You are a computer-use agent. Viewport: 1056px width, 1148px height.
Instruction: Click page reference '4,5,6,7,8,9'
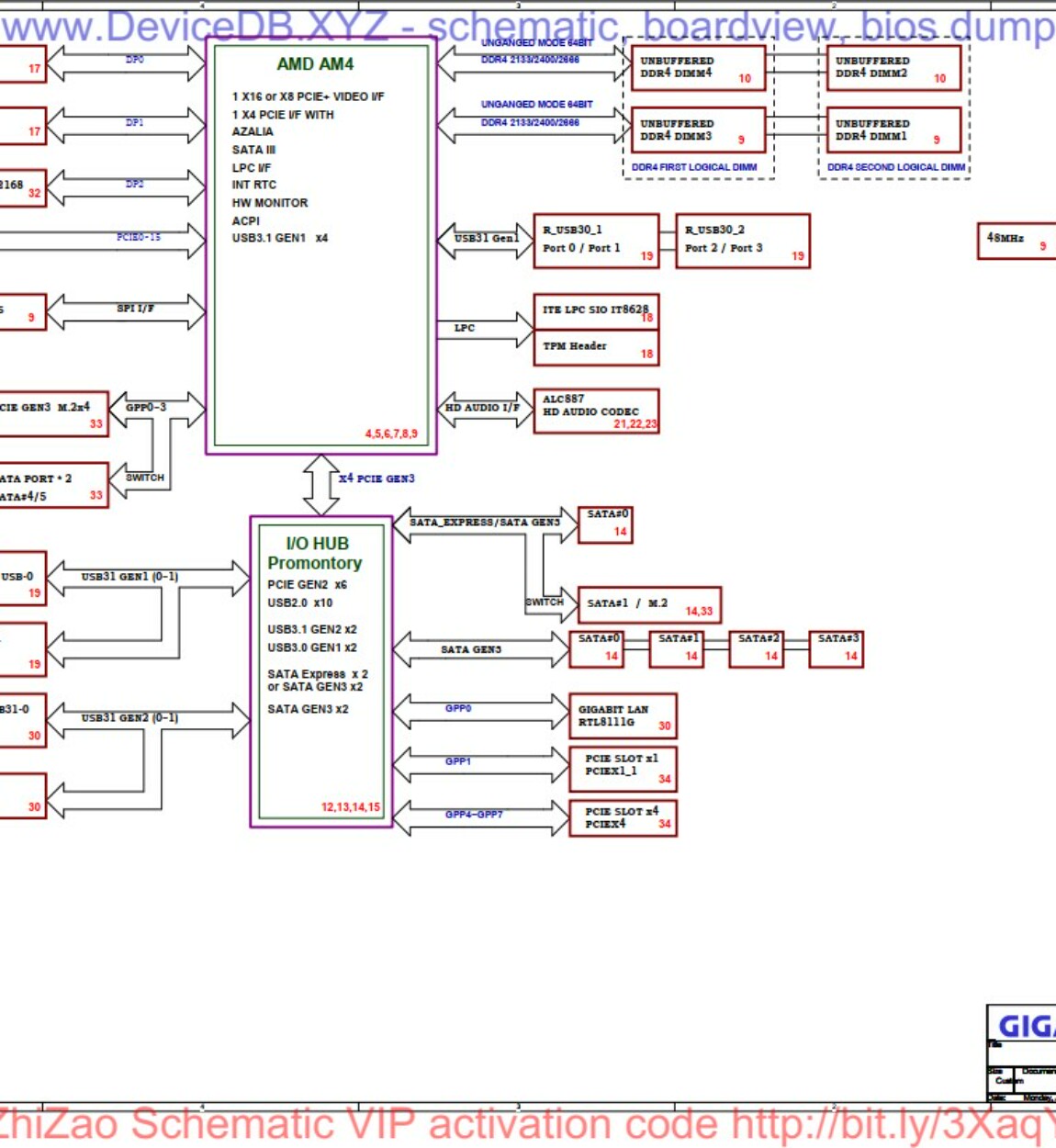click(x=391, y=433)
